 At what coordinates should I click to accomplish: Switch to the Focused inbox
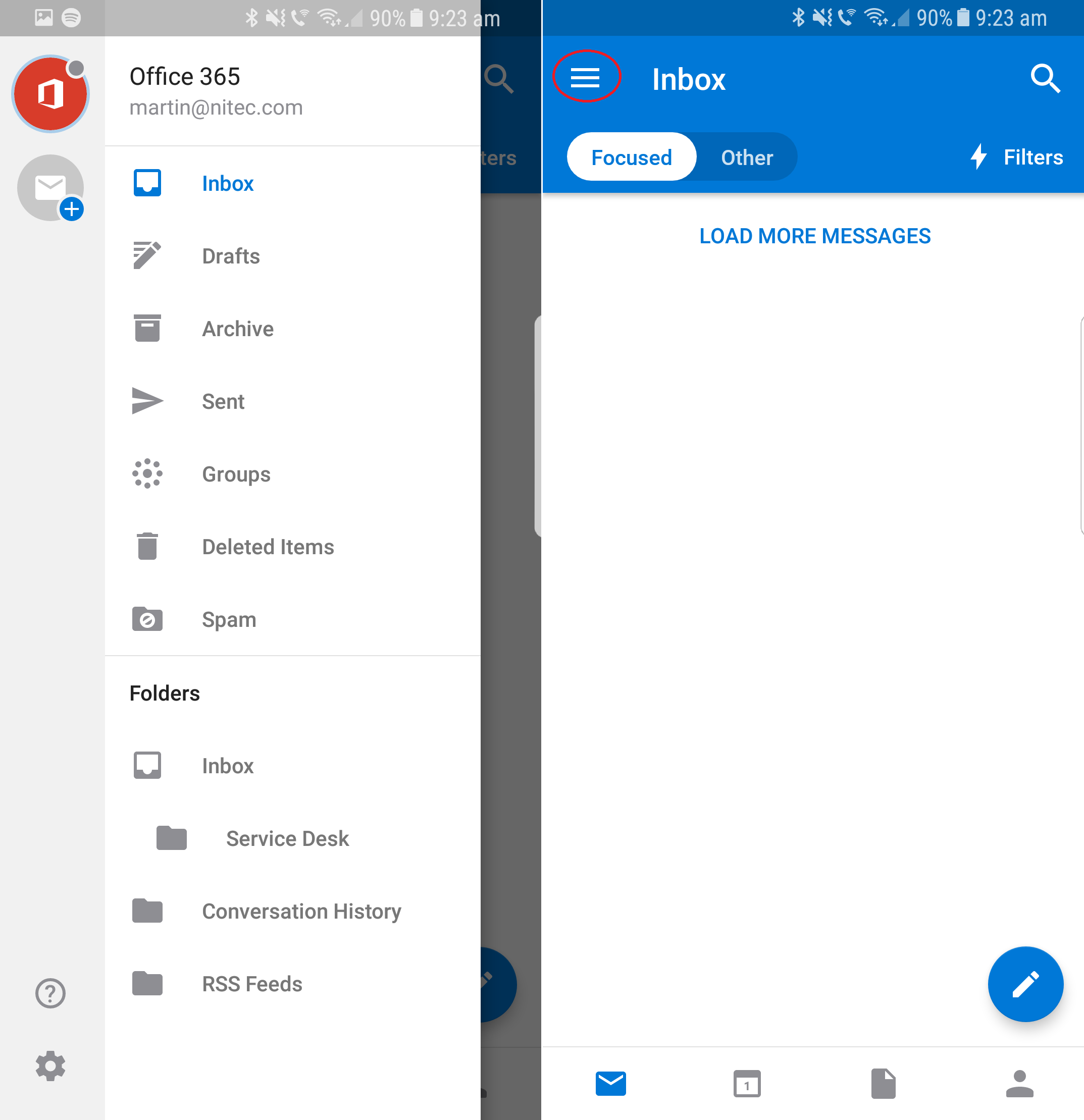tap(631, 157)
